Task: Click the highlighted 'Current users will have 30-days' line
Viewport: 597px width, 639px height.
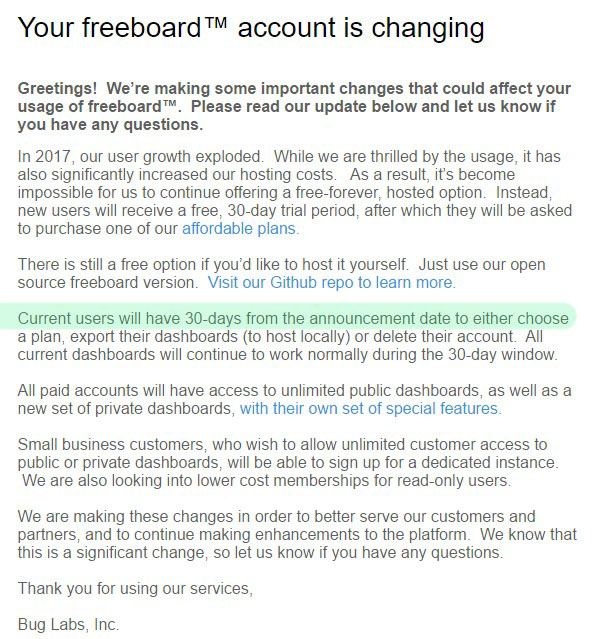Action: [x=293, y=318]
